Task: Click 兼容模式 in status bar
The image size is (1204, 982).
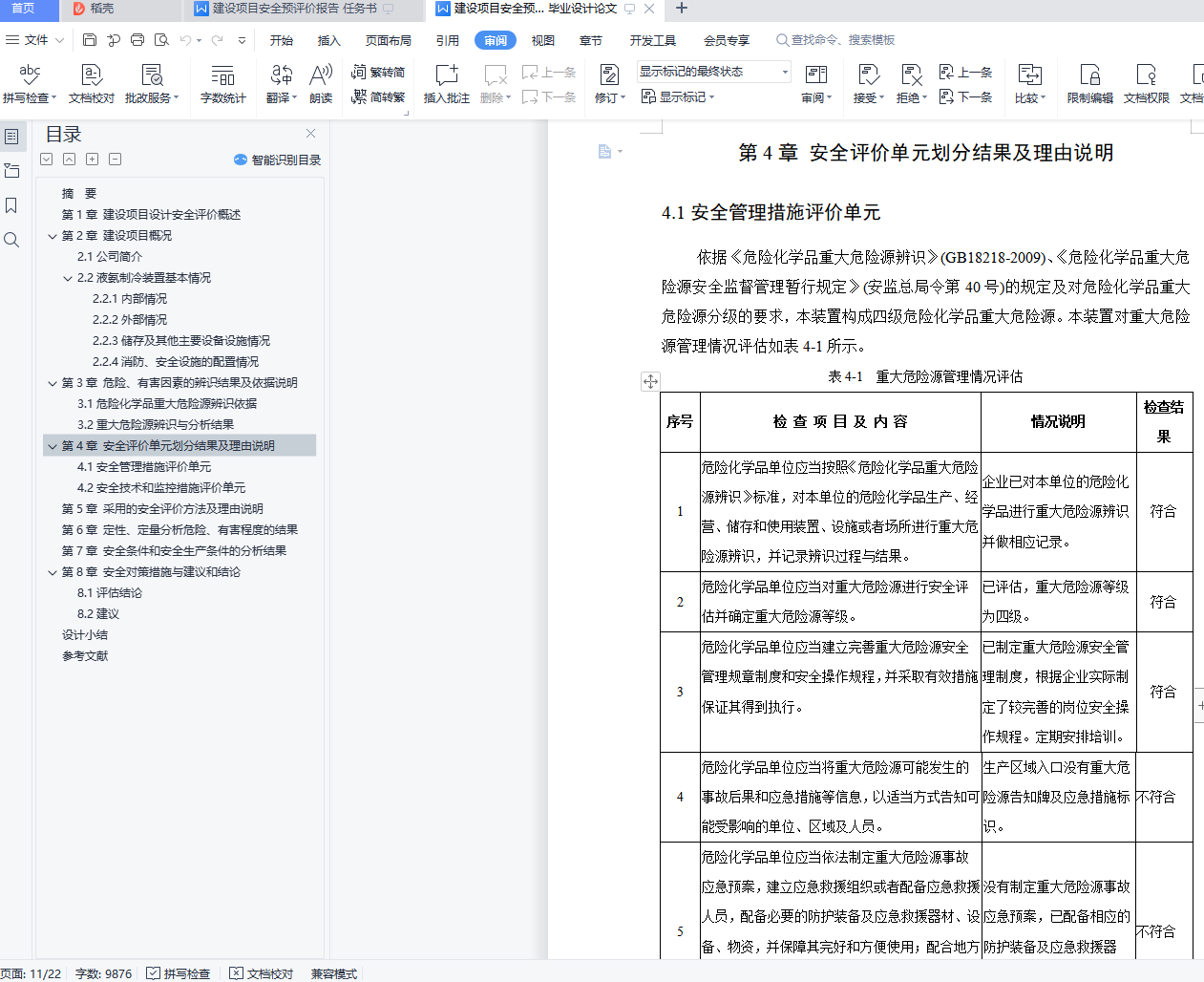Action: pos(334,973)
